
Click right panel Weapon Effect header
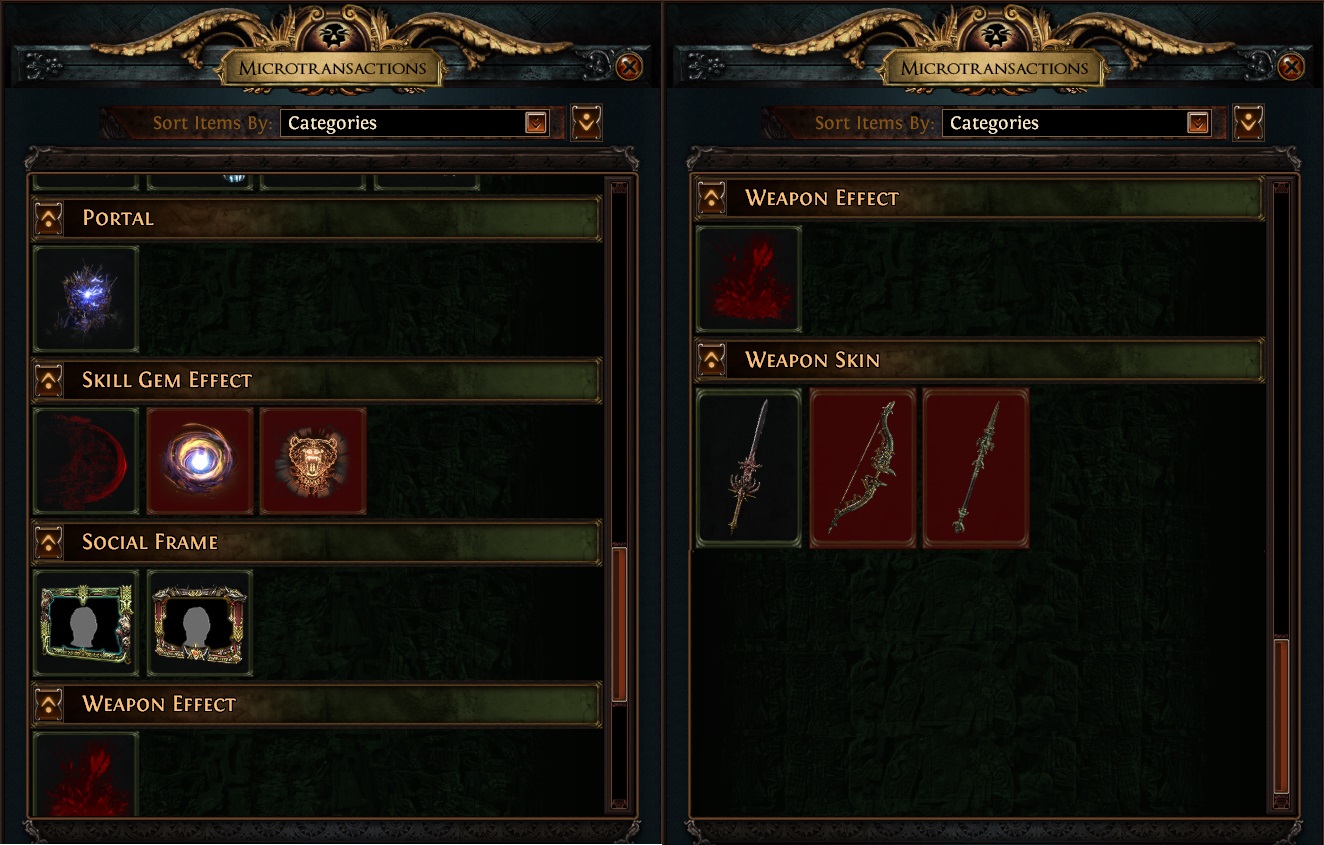point(979,199)
